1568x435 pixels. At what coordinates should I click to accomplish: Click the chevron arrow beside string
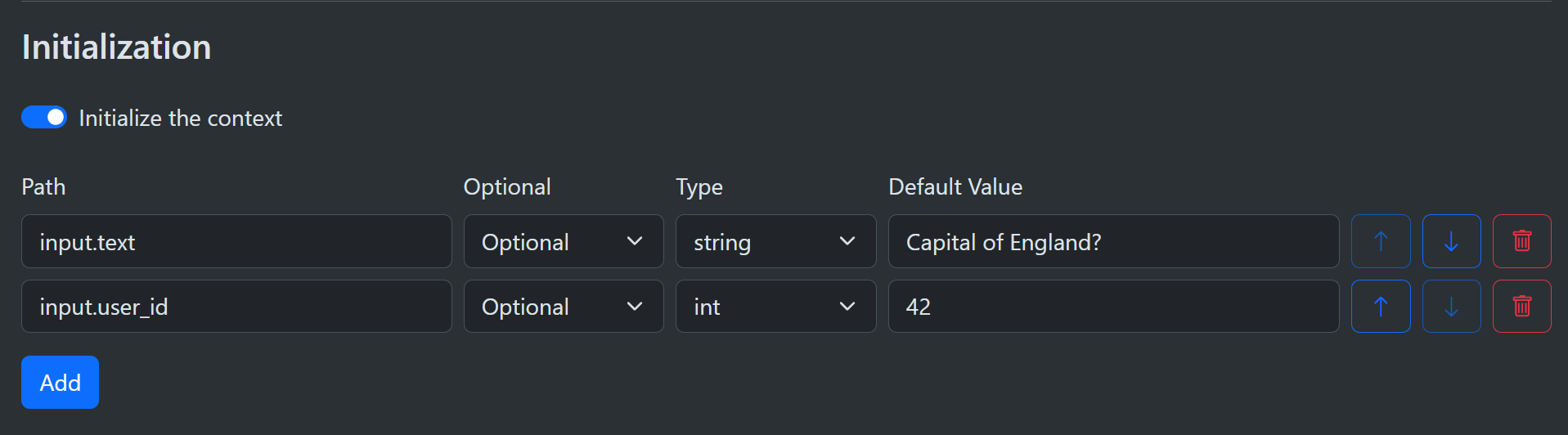847,241
